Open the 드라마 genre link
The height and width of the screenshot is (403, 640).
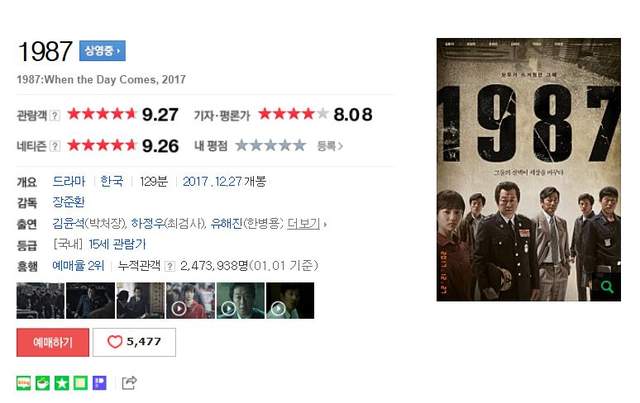tap(69, 181)
